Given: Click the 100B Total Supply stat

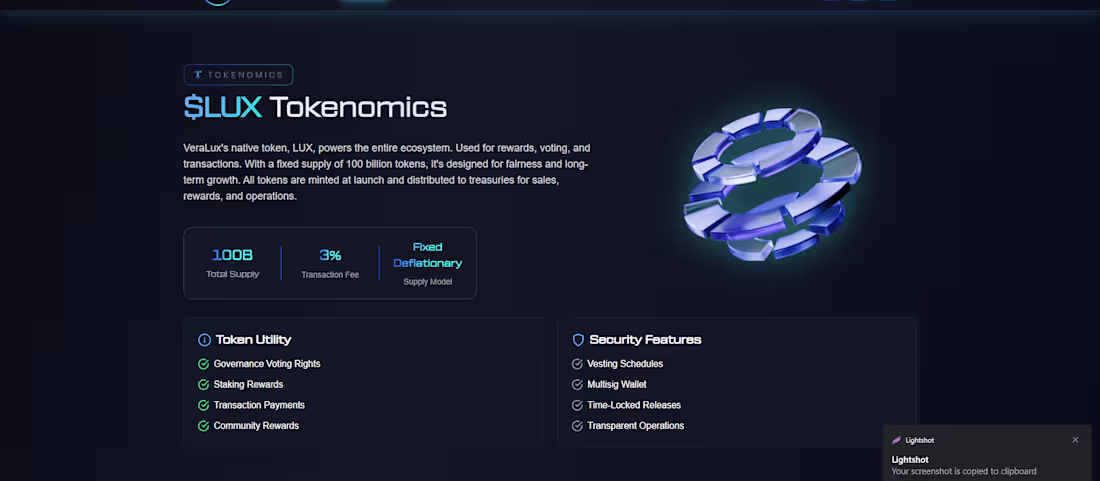Looking at the screenshot, I should tap(232, 263).
